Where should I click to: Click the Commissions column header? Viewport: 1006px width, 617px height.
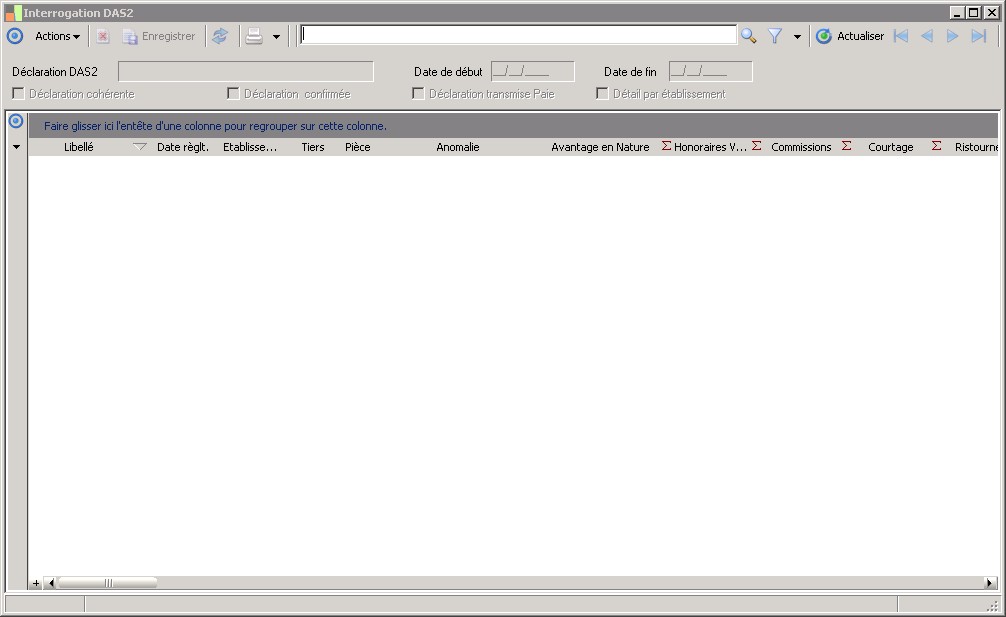801,147
